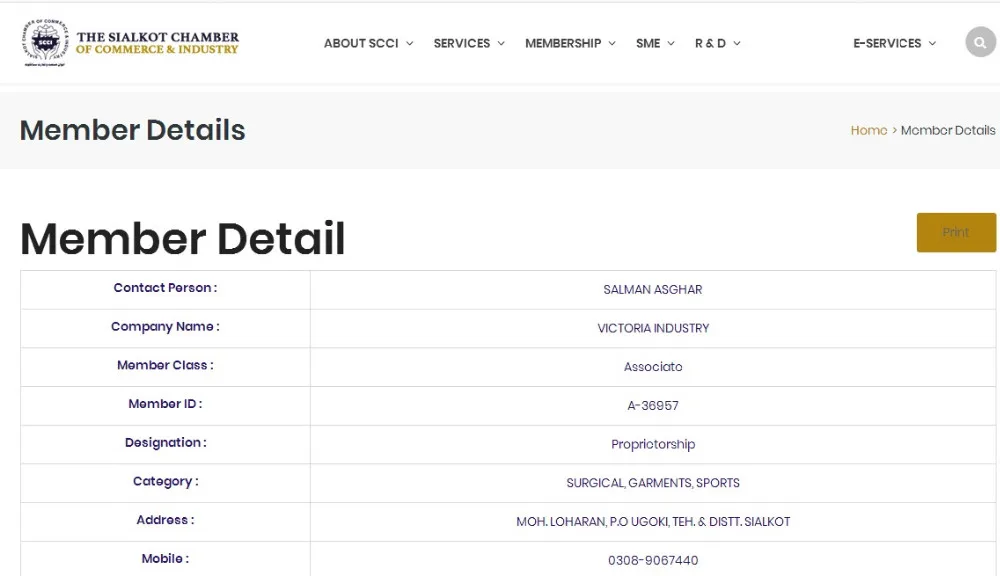Open the SME menu
Screen dimensions: 1000x576
pyautogui.click(x=655, y=43)
